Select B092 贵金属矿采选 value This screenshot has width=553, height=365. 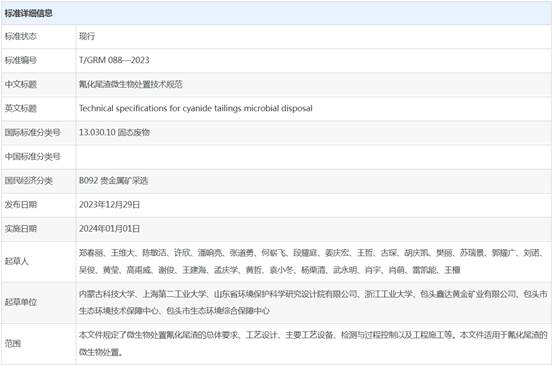pyautogui.click(x=114, y=181)
